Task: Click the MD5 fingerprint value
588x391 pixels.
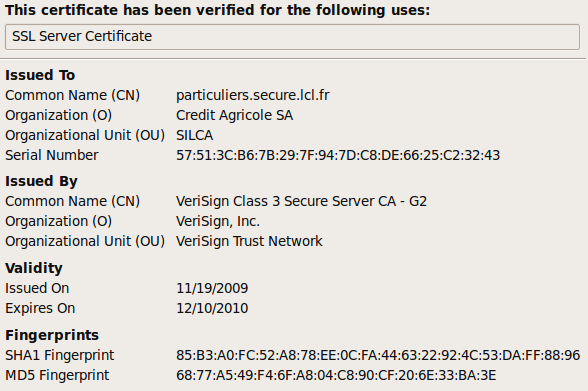Action: (x=336, y=375)
